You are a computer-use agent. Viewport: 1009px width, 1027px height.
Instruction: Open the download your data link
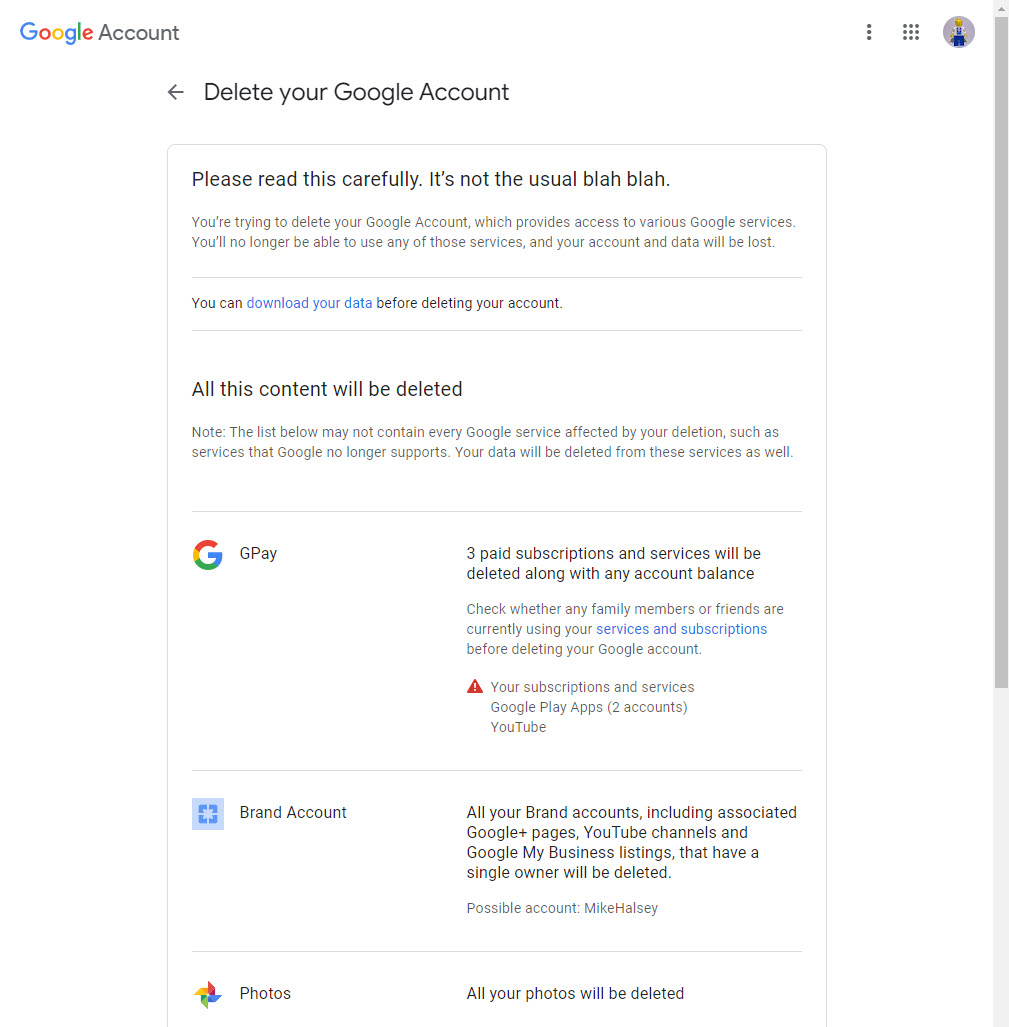tap(309, 303)
